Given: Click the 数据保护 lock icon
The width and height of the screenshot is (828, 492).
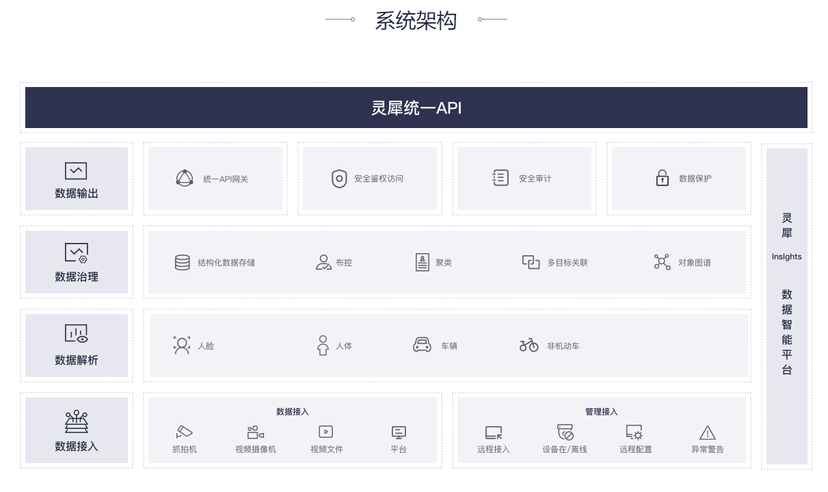Looking at the screenshot, I should tap(662, 178).
